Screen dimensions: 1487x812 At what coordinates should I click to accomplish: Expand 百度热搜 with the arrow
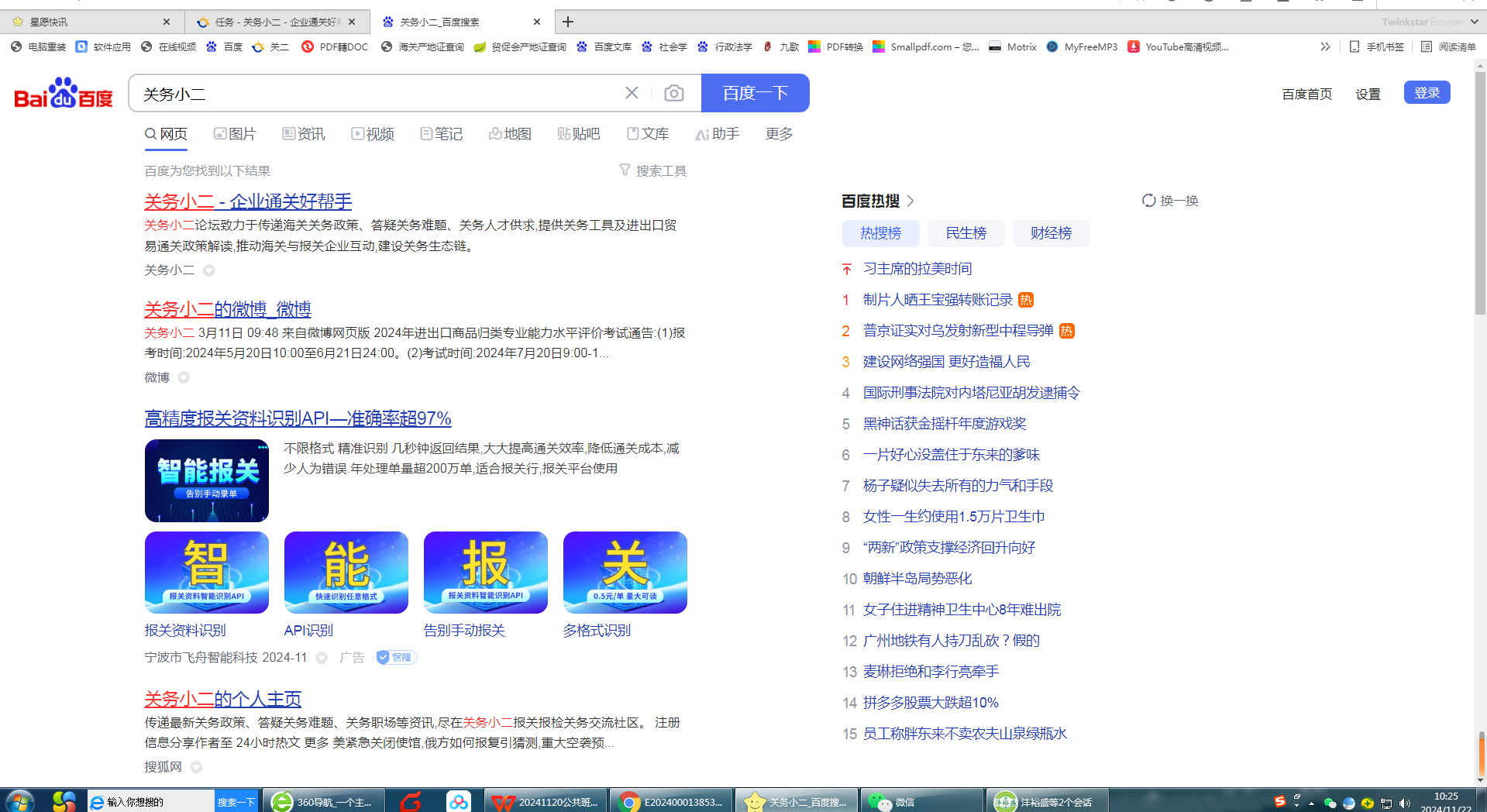(x=910, y=201)
